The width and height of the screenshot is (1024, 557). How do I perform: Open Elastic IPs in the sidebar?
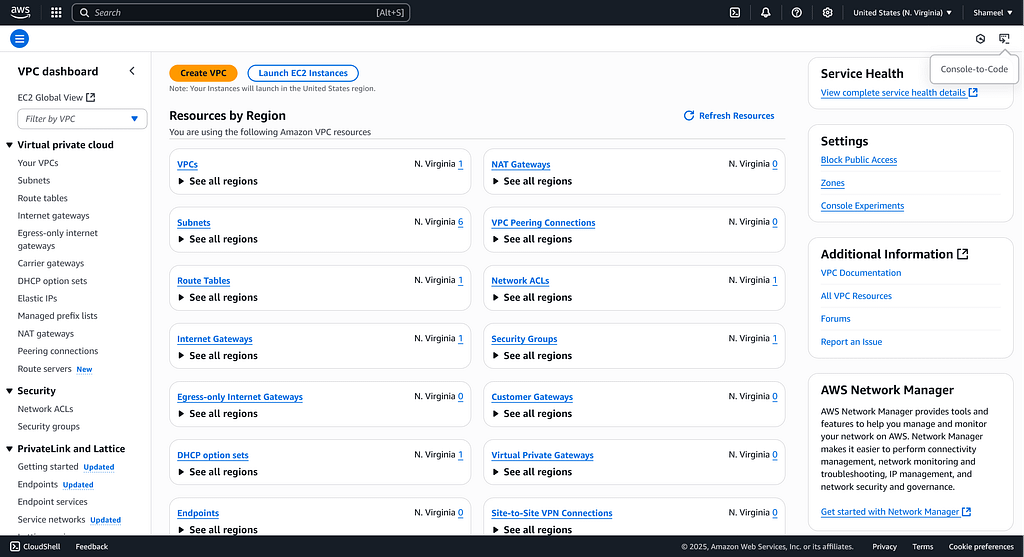tap(37, 298)
